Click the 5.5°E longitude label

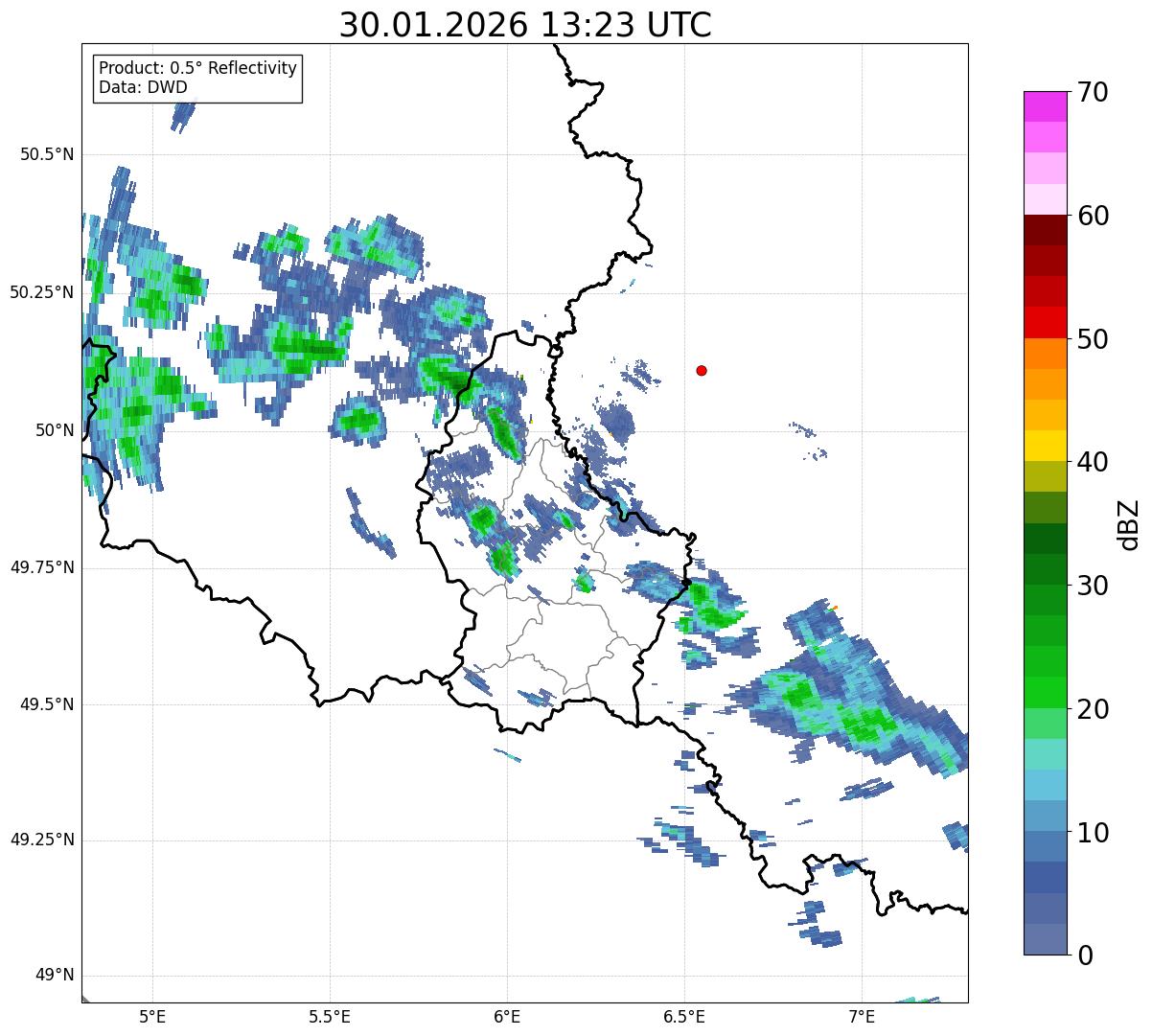coord(330,1017)
